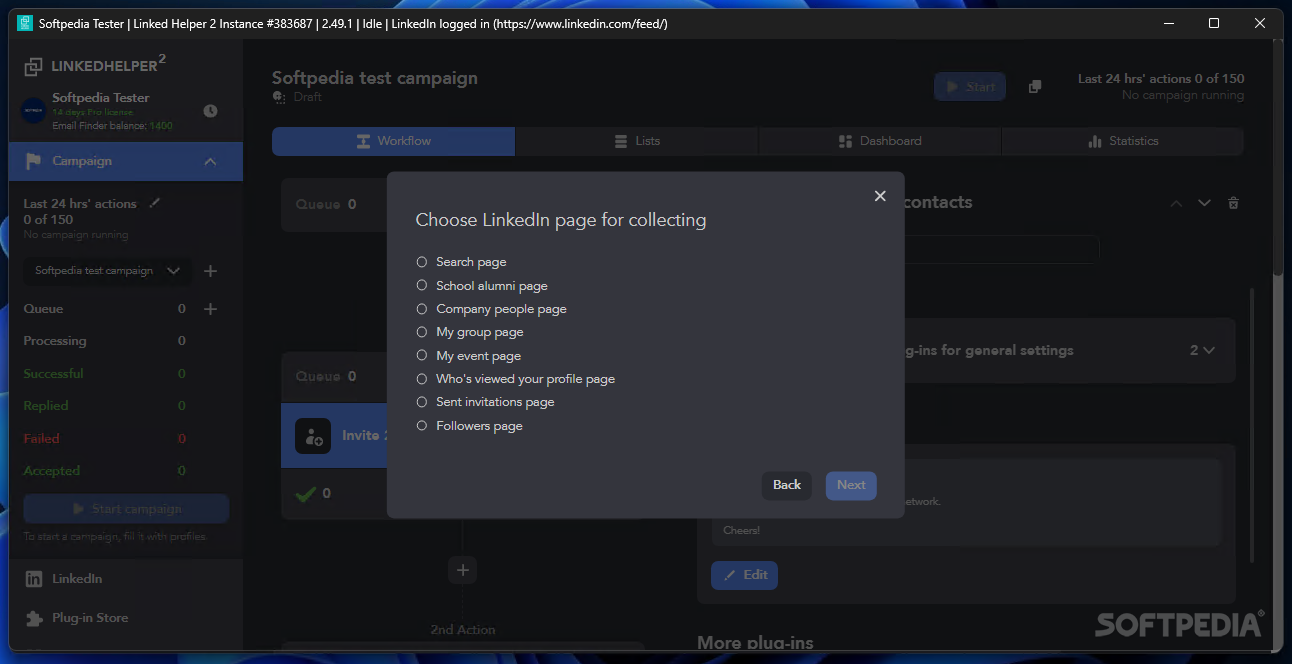Choose Sent invitations page option
The height and width of the screenshot is (664, 1292).
(422, 402)
